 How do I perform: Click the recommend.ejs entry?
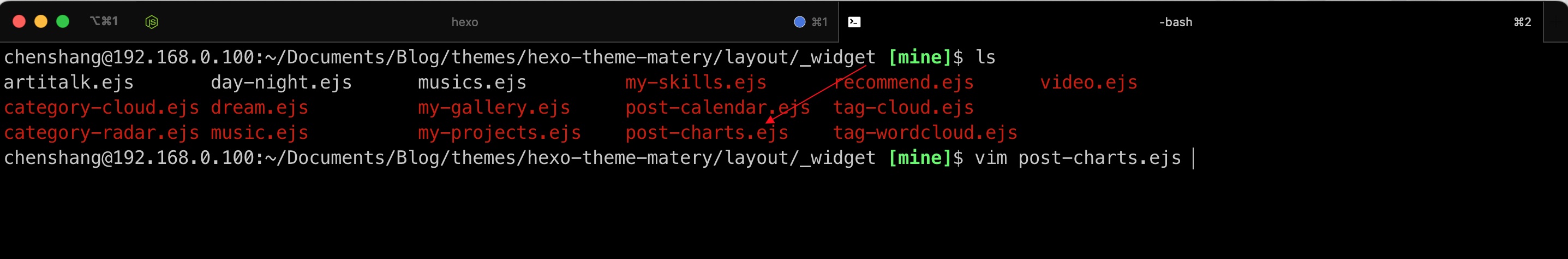click(x=903, y=83)
